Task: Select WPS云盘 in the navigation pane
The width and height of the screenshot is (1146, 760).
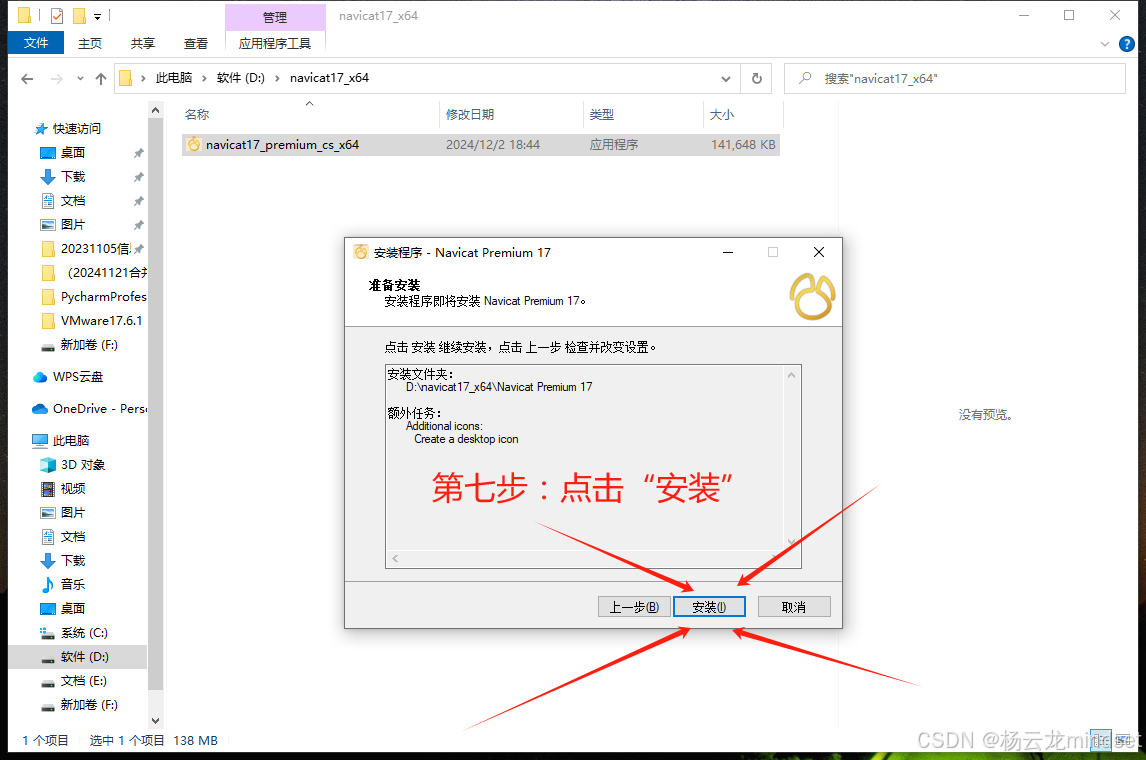Action: point(77,377)
